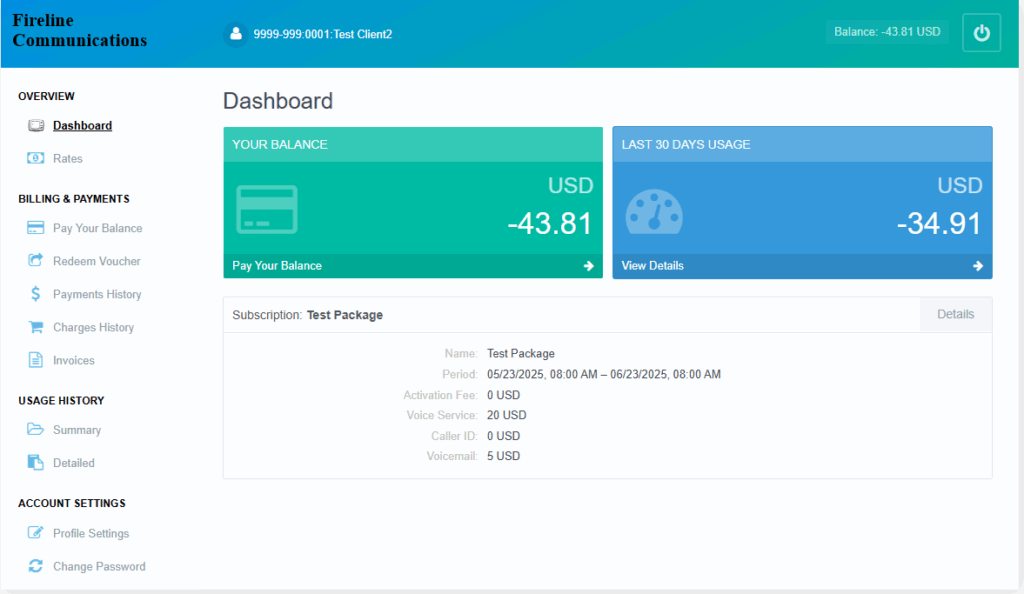This screenshot has width=1024, height=594.
Task: Click the Subscription: Test Package heading
Action: [308, 315]
